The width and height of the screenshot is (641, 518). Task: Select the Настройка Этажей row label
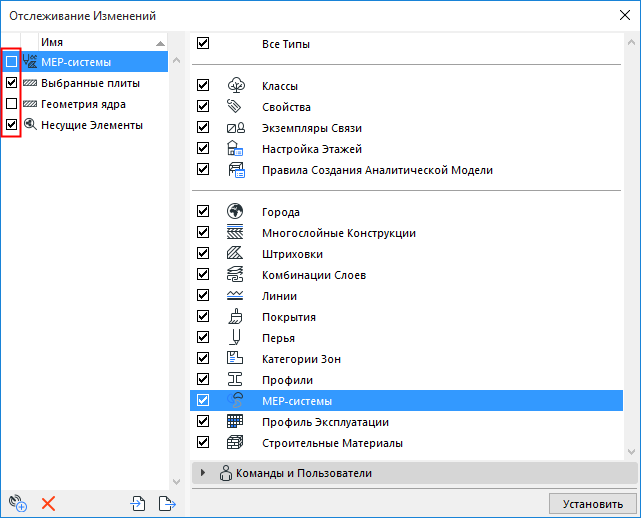pos(312,149)
